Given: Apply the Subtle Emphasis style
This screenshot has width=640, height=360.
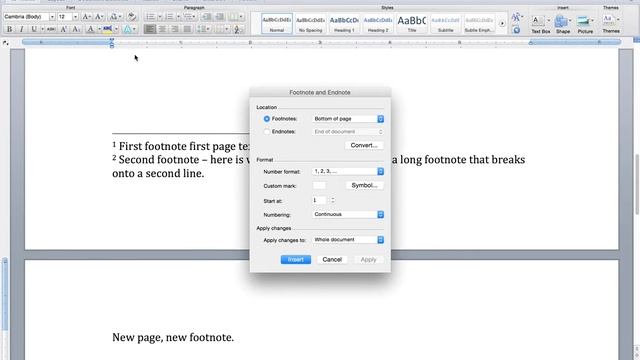Looking at the screenshot, I should 479,24.
